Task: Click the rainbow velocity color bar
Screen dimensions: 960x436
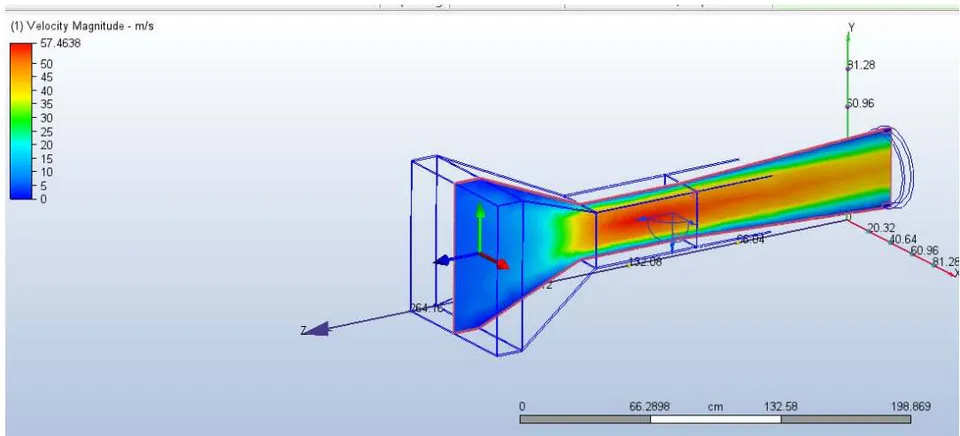Action: pyautogui.click(x=21, y=121)
